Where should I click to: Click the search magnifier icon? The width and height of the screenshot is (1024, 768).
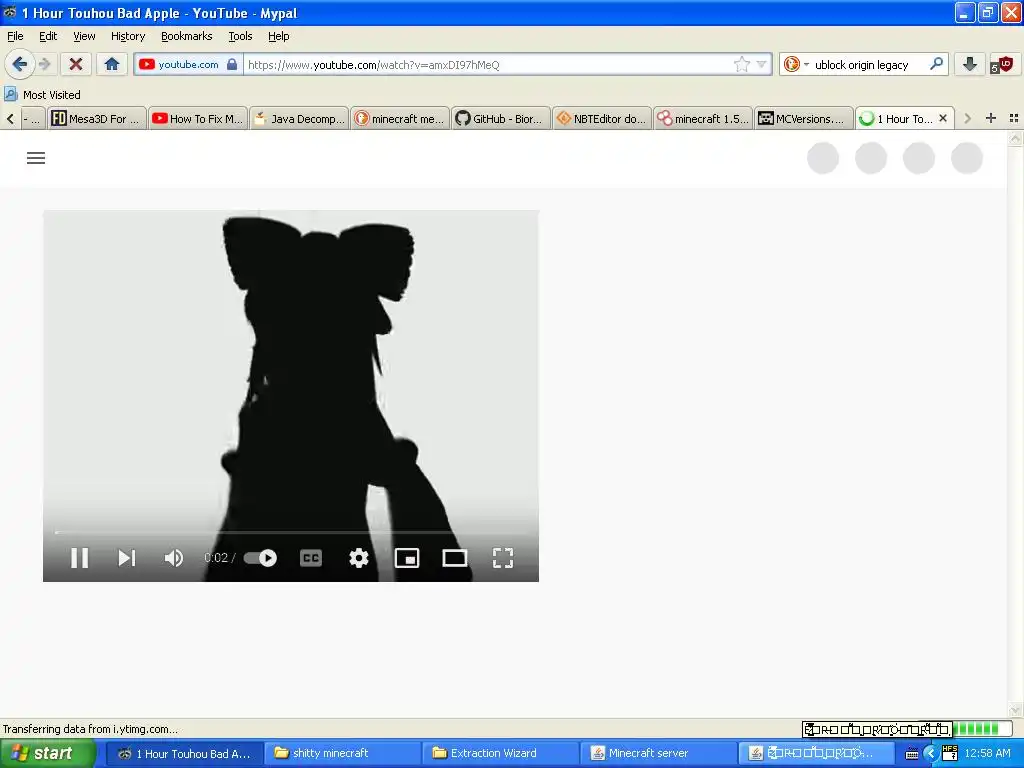point(936,64)
